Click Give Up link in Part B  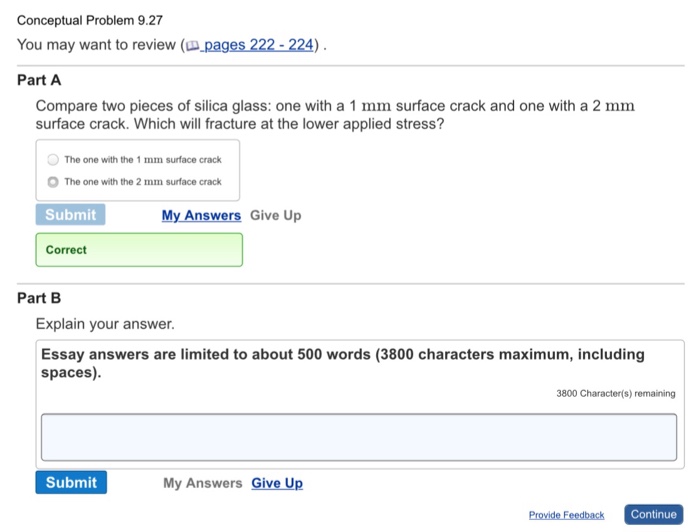[x=277, y=483]
